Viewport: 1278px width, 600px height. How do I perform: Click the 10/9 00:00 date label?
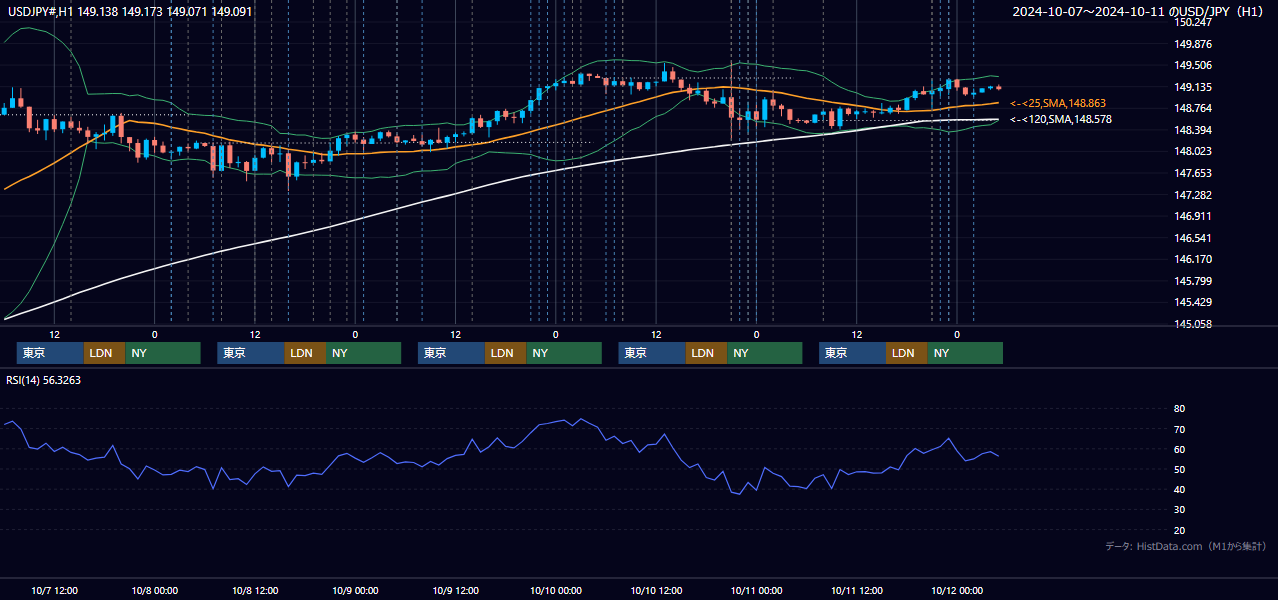point(355,590)
